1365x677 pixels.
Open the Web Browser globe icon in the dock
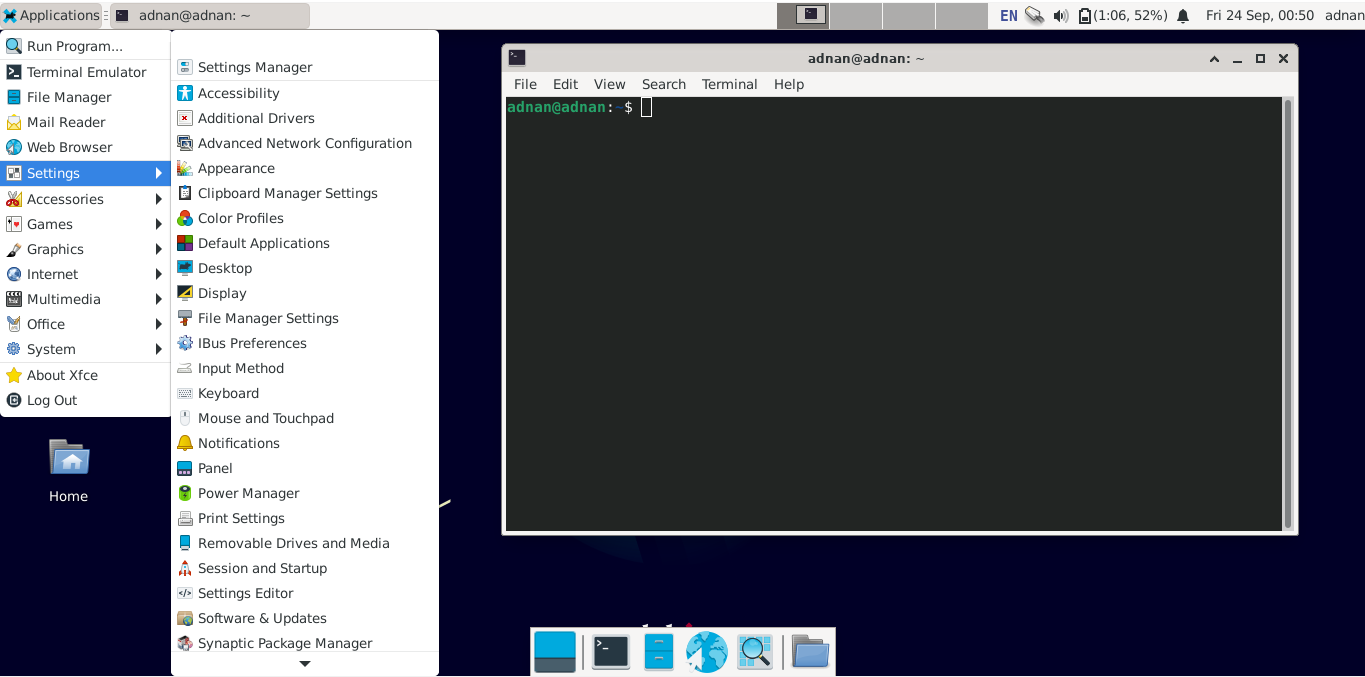(x=705, y=651)
